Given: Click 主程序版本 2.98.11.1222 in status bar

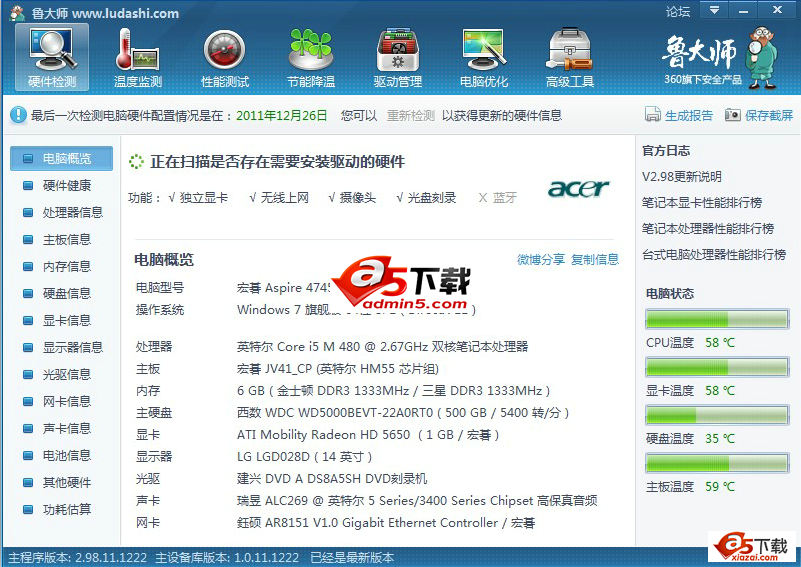Looking at the screenshot, I should pos(78,557).
